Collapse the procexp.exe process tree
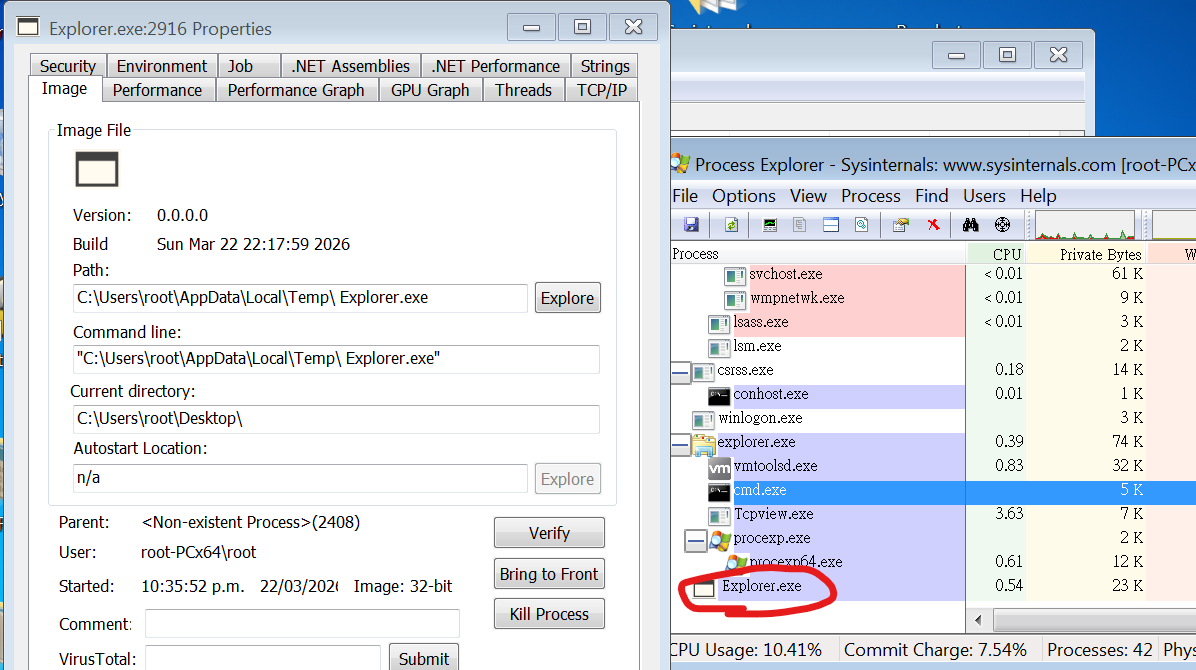 (x=696, y=539)
